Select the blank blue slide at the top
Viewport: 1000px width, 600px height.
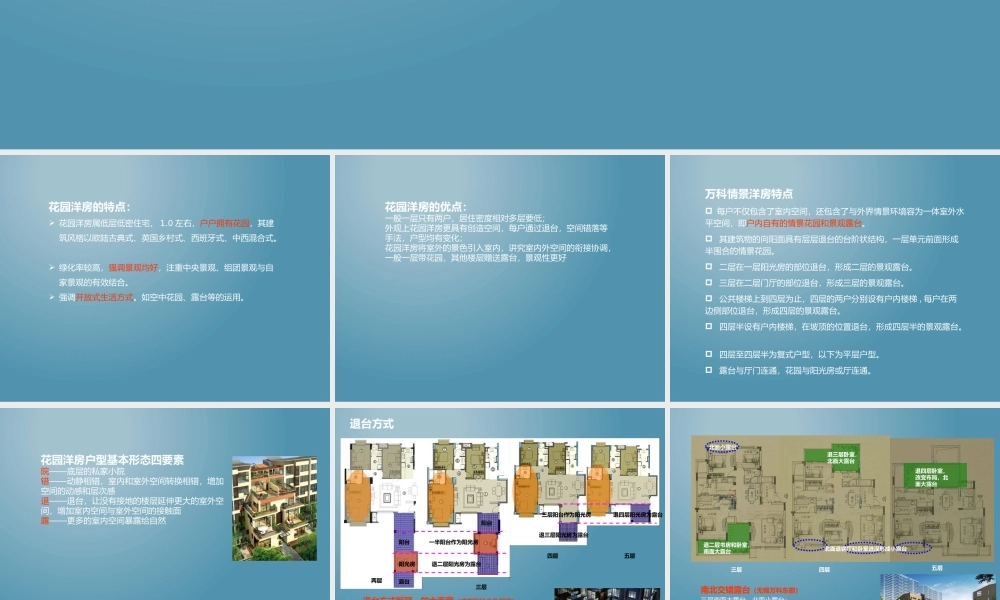click(x=500, y=74)
